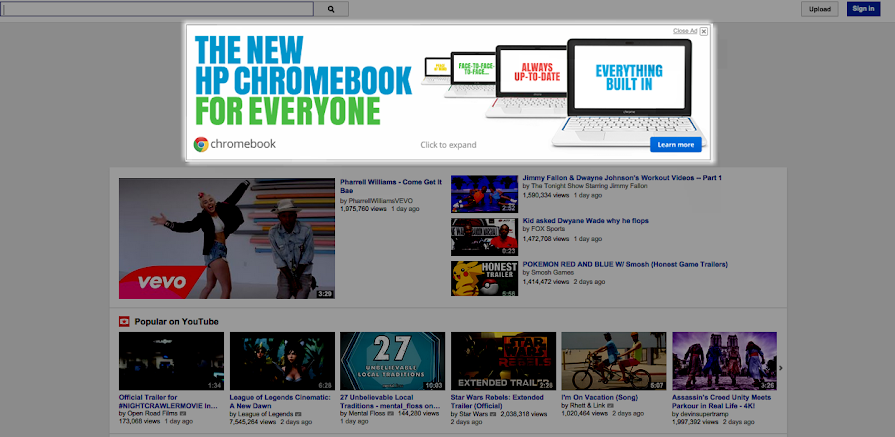Open PharrellWilliamsVEVO channel link
895x437 pixels.
click(380, 201)
